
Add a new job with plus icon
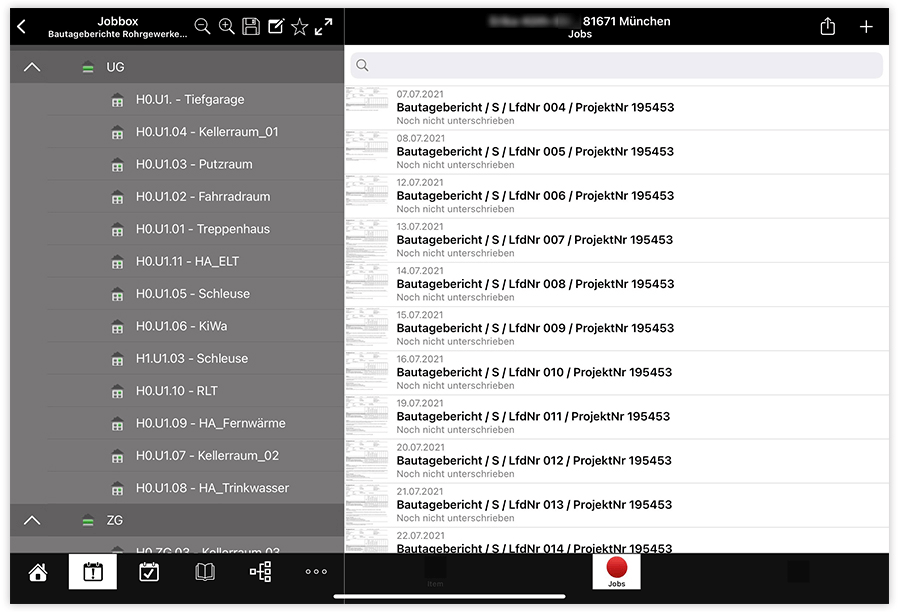click(866, 27)
